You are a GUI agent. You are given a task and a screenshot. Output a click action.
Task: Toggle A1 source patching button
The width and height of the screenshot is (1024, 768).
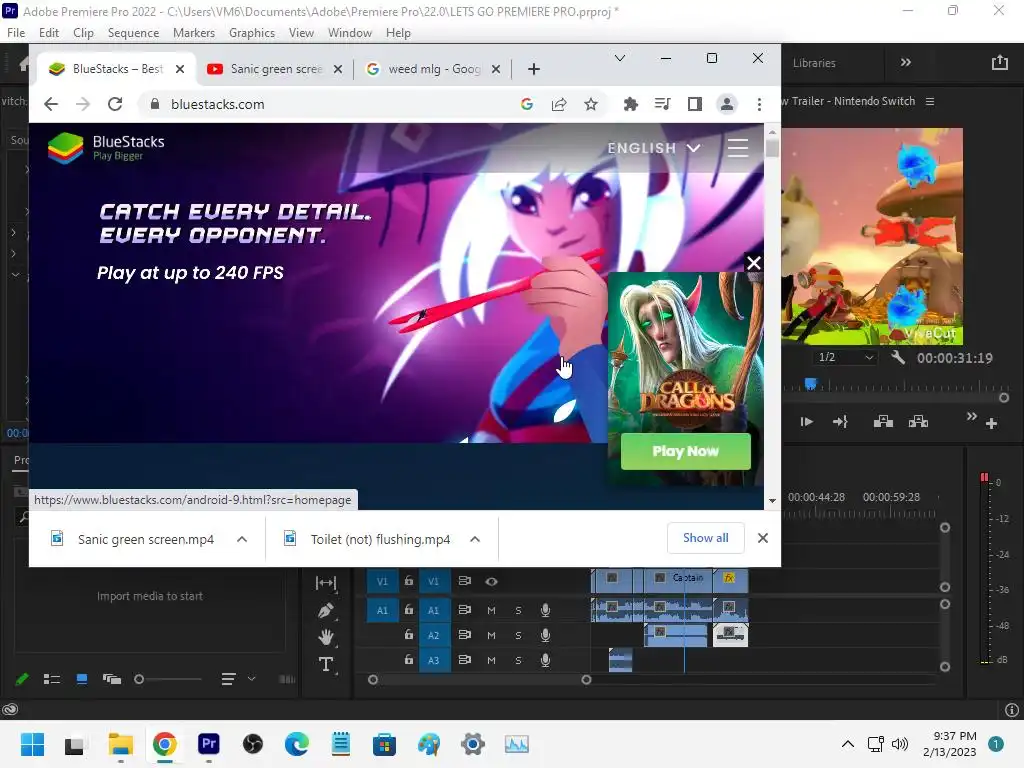click(382, 610)
